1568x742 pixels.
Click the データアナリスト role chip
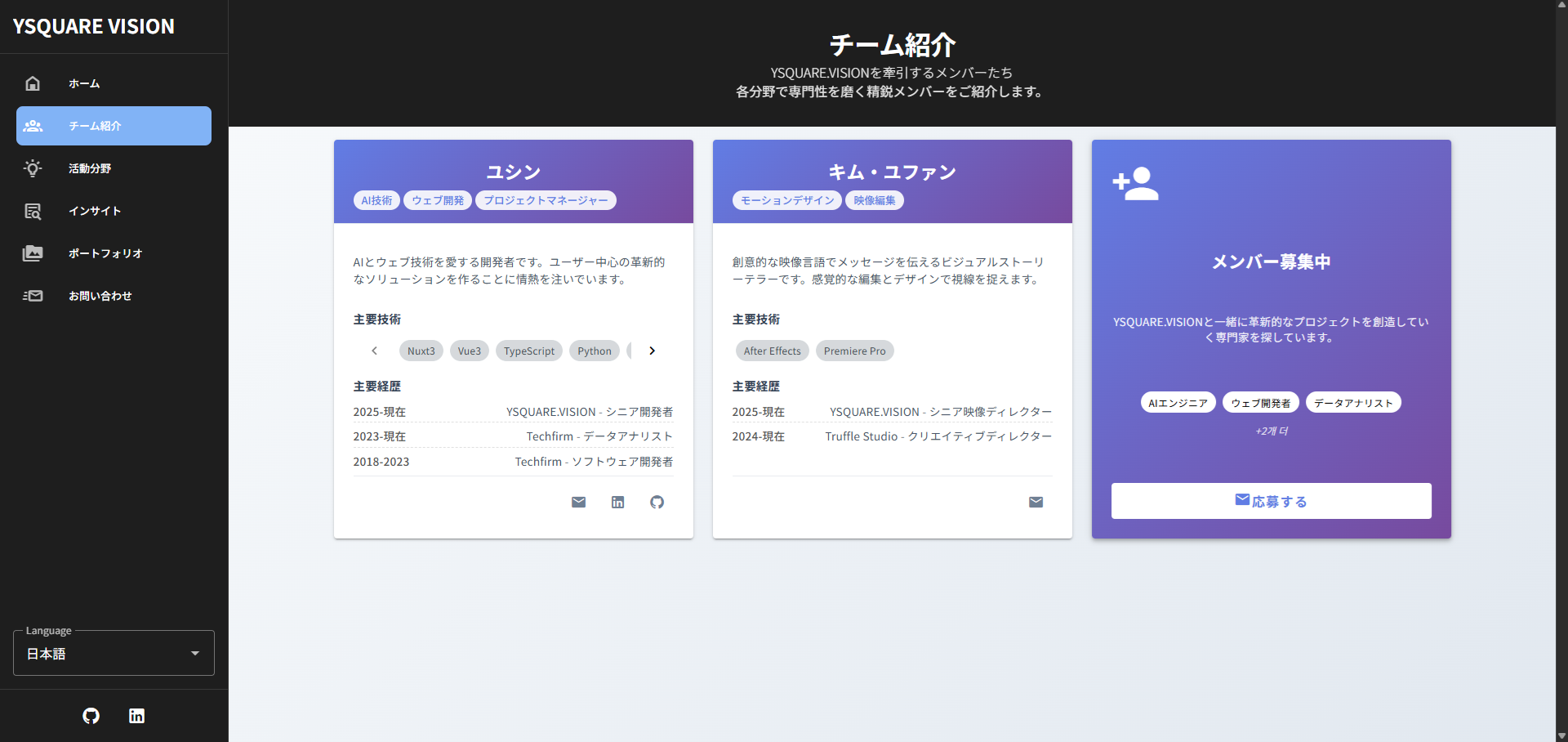[1353, 403]
